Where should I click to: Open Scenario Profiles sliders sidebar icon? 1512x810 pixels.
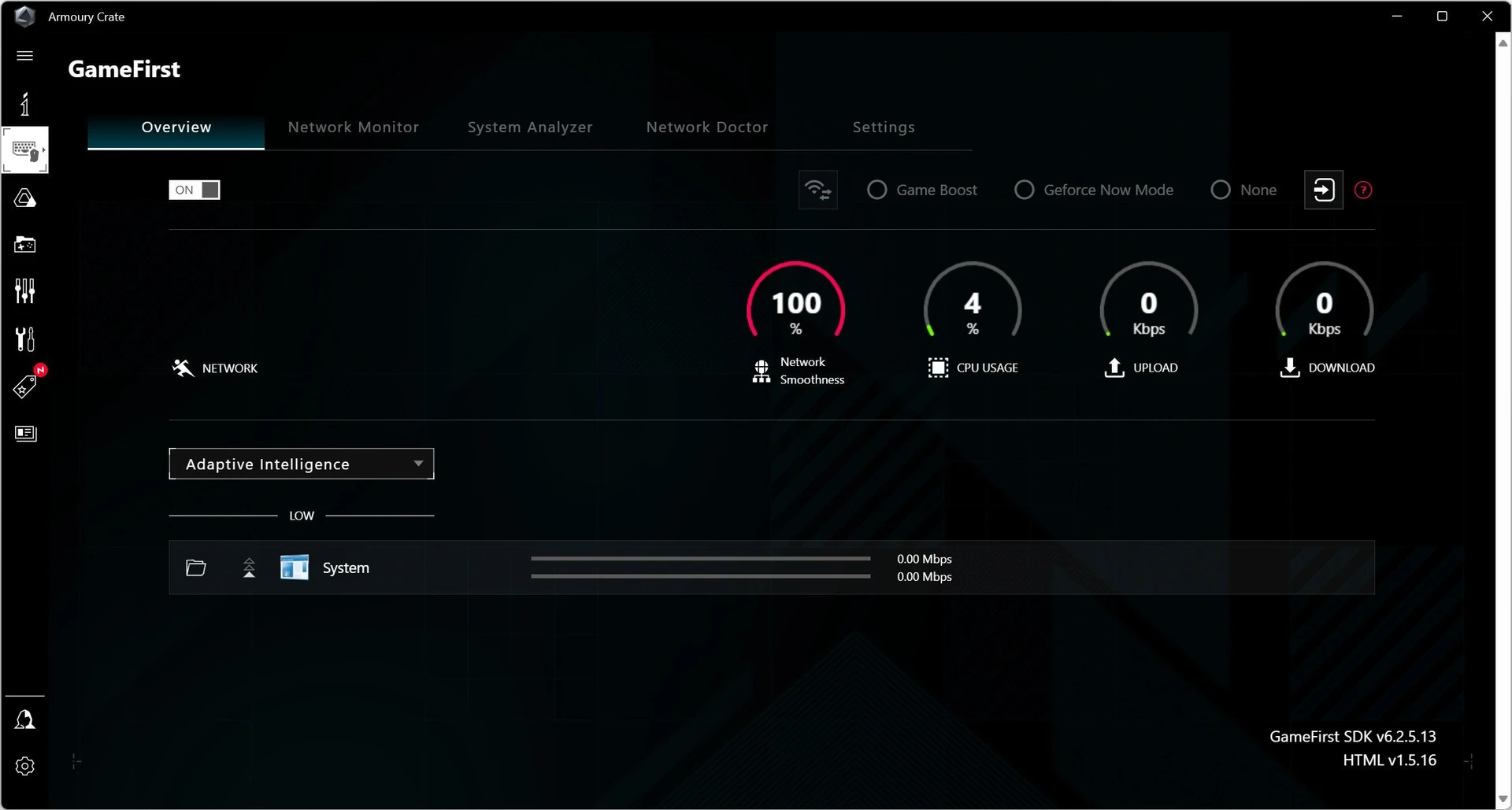click(24, 291)
